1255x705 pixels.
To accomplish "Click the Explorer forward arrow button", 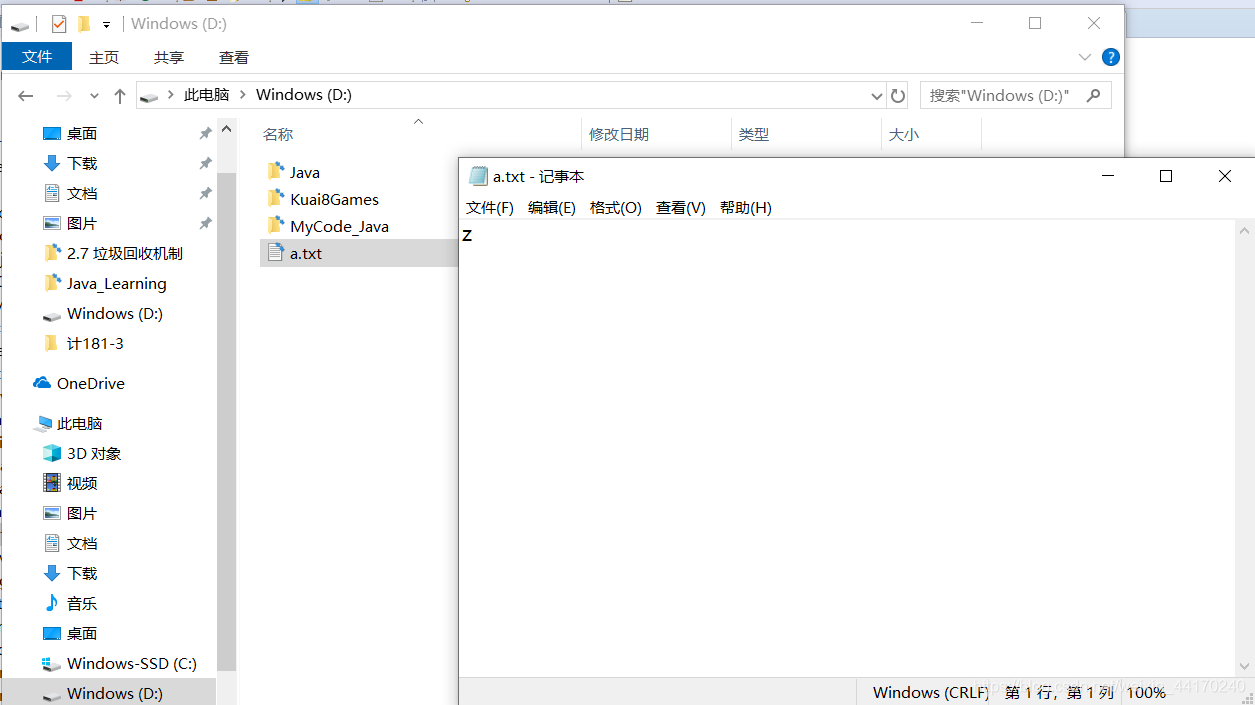I will [64, 96].
